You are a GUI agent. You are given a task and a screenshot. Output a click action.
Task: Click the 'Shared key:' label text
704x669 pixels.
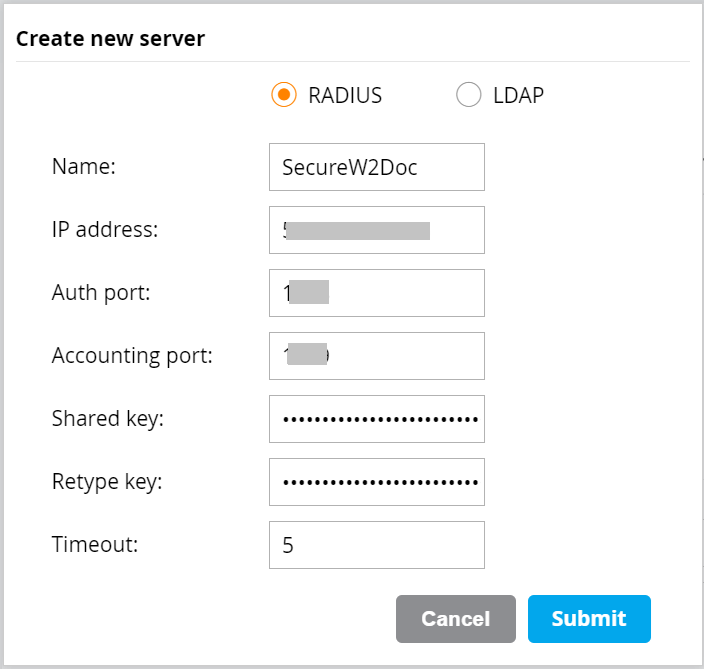coord(107,419)
